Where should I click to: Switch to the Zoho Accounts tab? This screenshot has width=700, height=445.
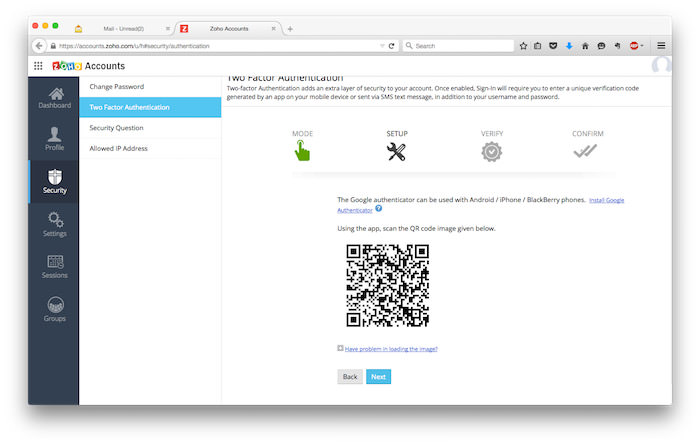click(x=229, y=29)
